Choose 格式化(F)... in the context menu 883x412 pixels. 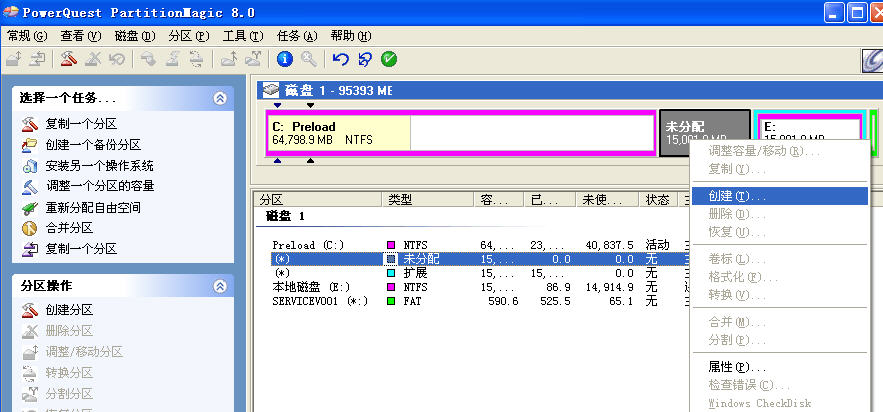coord(779,277)
